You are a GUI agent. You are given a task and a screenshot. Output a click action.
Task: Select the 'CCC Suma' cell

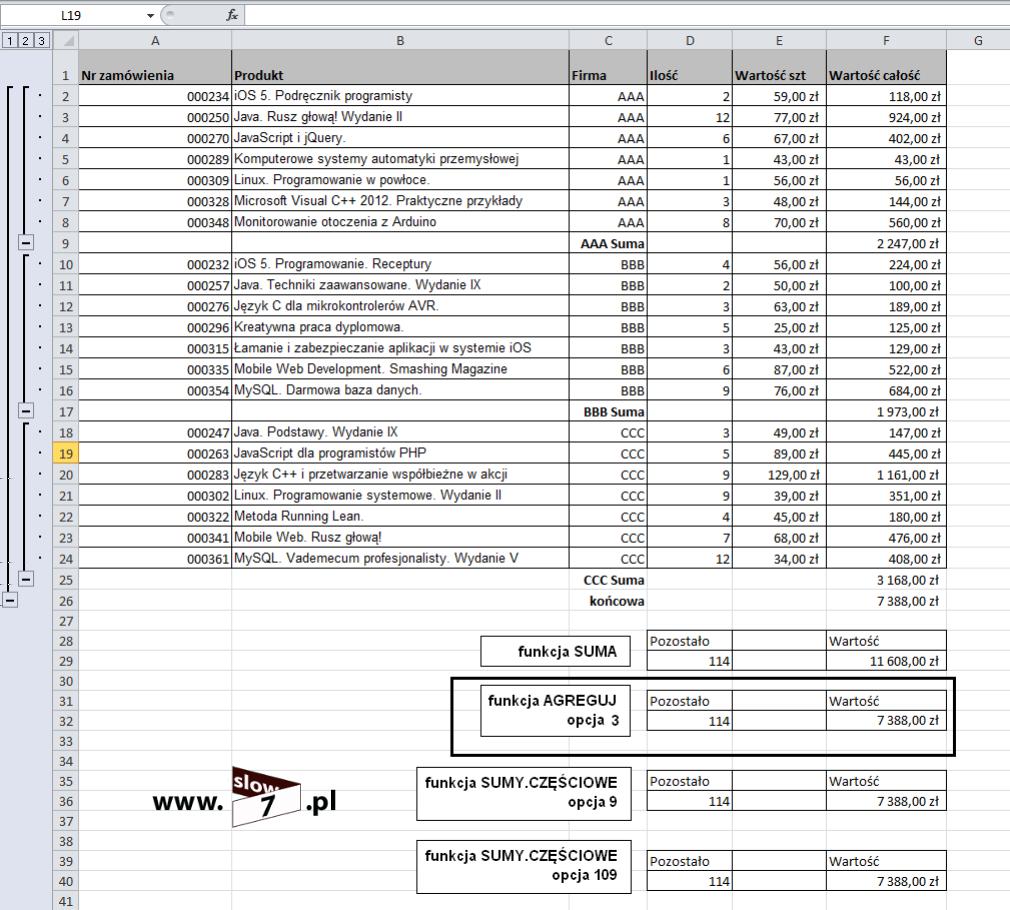[608, 580]
